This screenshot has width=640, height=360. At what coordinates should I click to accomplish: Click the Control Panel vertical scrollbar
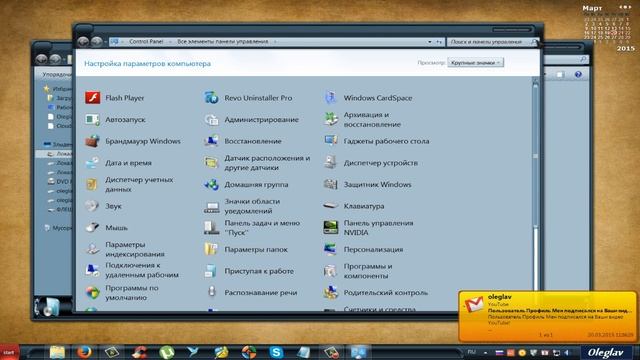(536, 184)
